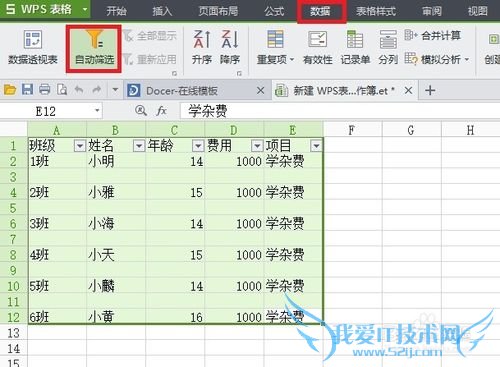Click the print preview icon
This screenshot has width=500, height=367.
[62, 90]
